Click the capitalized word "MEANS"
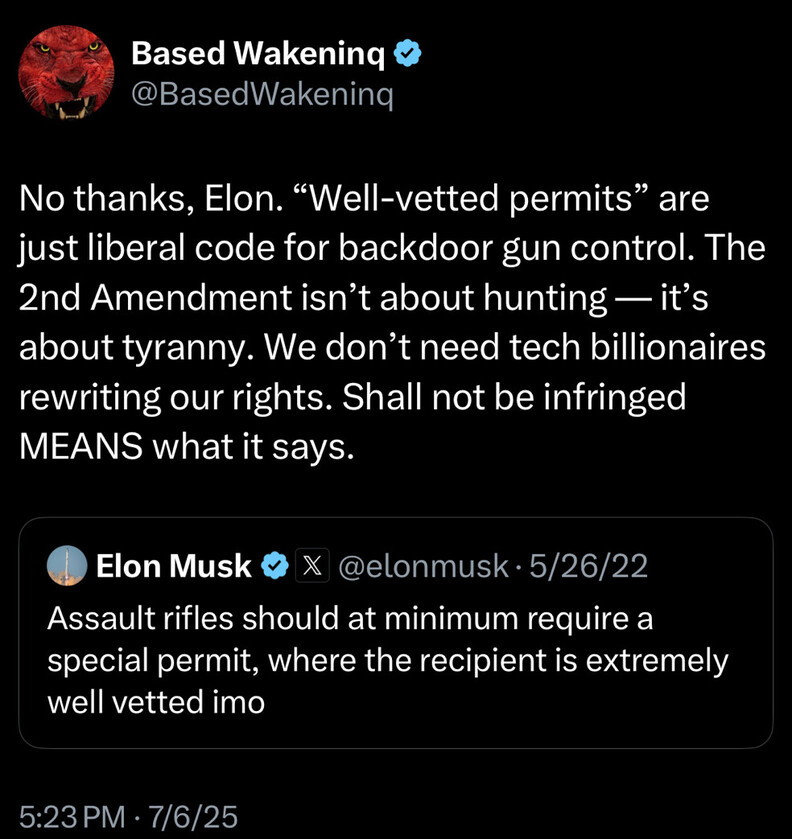The height and width of the screenshot is (839, 792). 80,446
